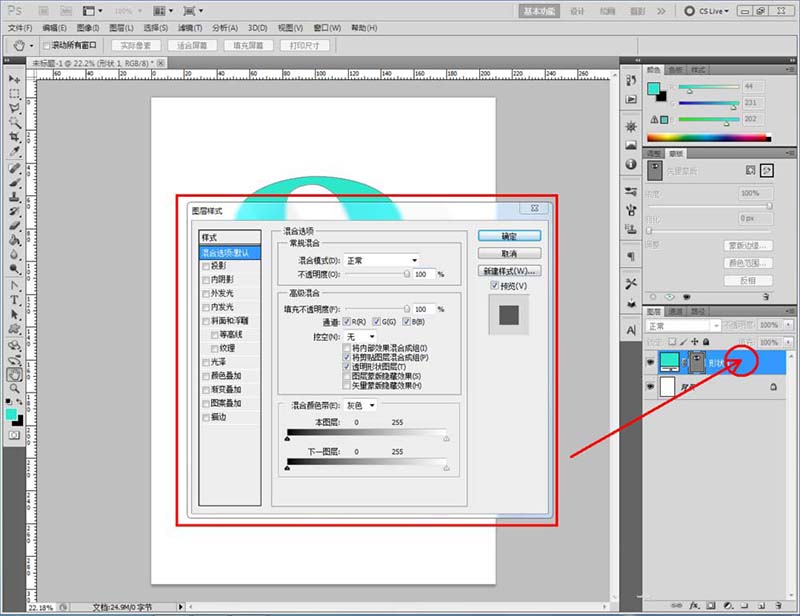This screenshot has height=616, width=800.
Task: Open the 挖空(N) knockout dropdown
Action: pyautogui.click(x=360, y=337)
